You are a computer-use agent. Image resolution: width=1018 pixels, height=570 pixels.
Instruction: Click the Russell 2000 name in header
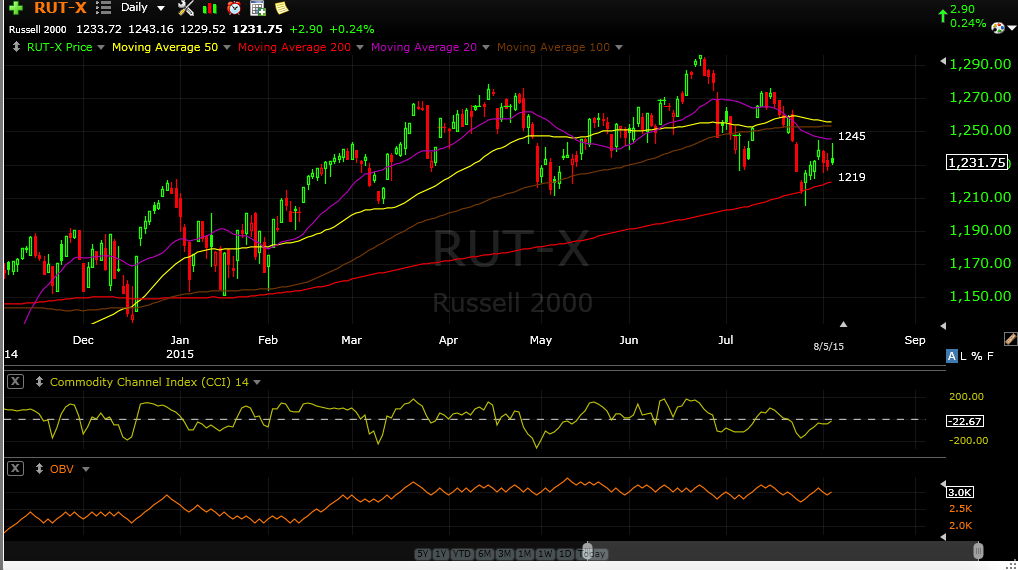pos(38,29)
